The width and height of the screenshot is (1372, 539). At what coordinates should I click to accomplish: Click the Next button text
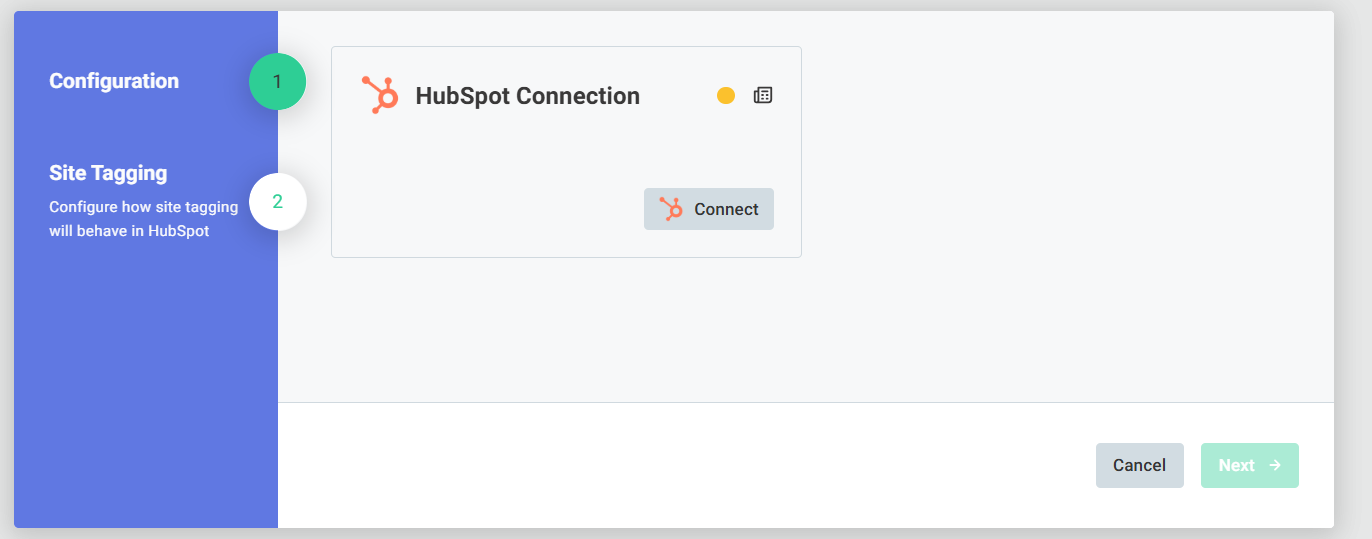pos(1236,465)
